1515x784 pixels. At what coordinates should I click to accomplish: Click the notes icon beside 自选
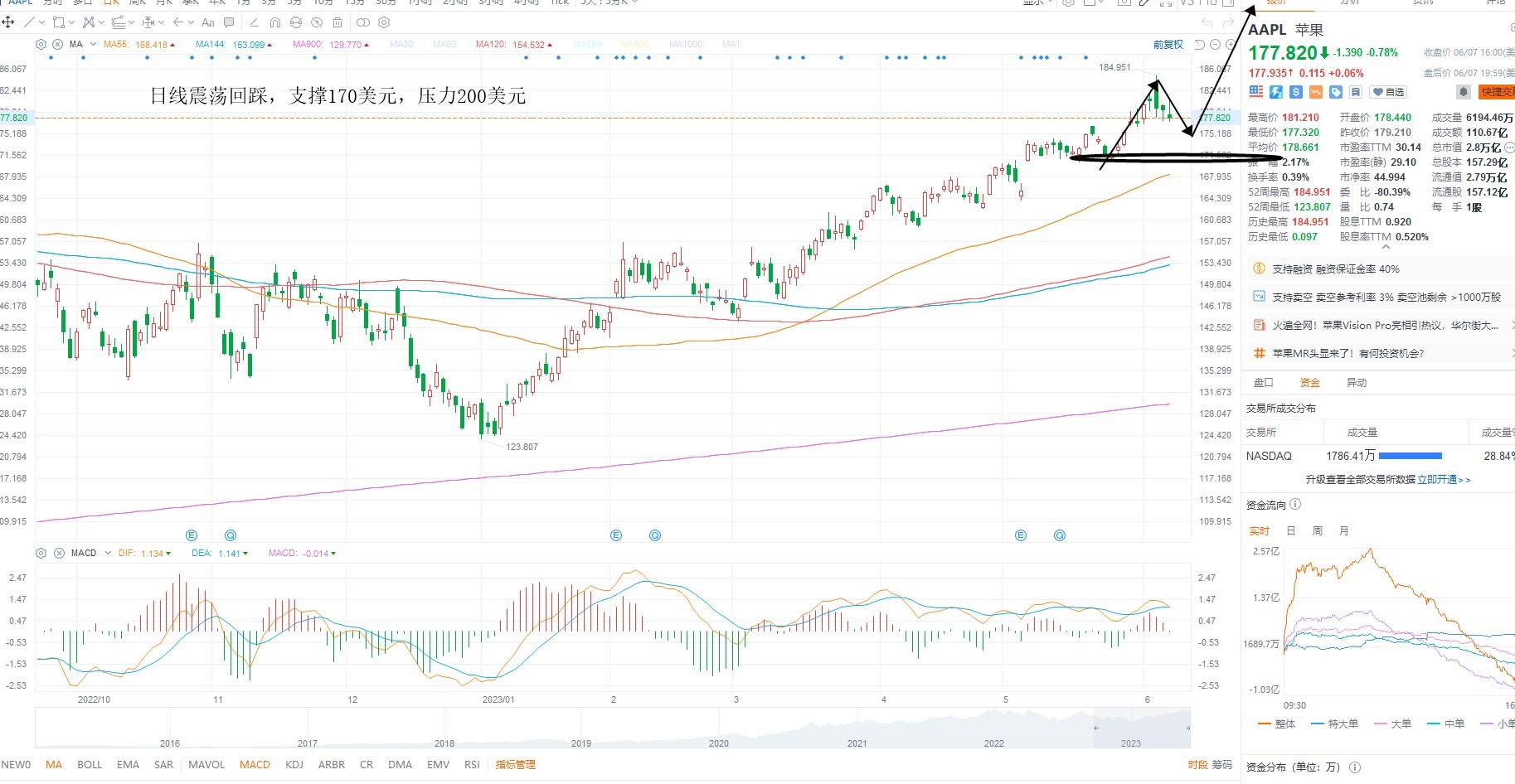(x=1356, y=92)
